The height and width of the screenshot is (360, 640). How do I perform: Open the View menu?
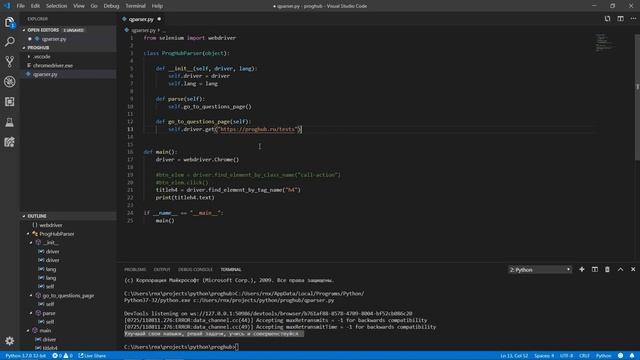pyautogui.click(x=79, y=6)
